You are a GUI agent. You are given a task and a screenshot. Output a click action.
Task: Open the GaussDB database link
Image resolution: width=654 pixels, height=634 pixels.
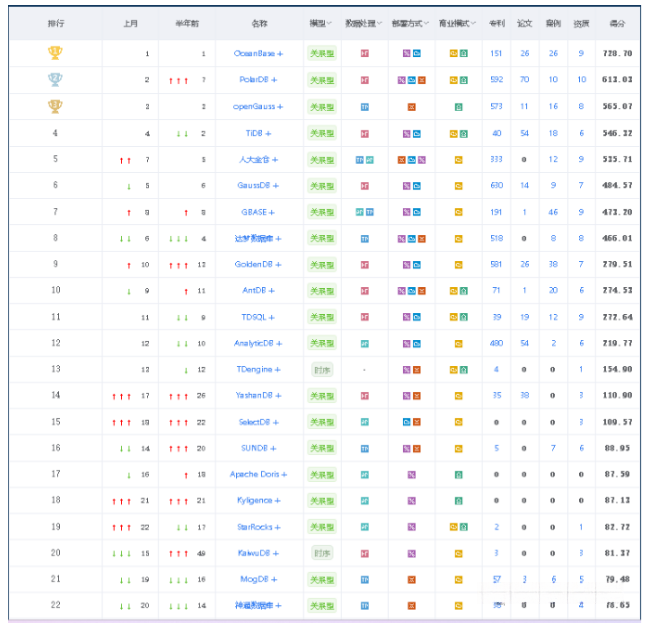click(x=258, y=185)
